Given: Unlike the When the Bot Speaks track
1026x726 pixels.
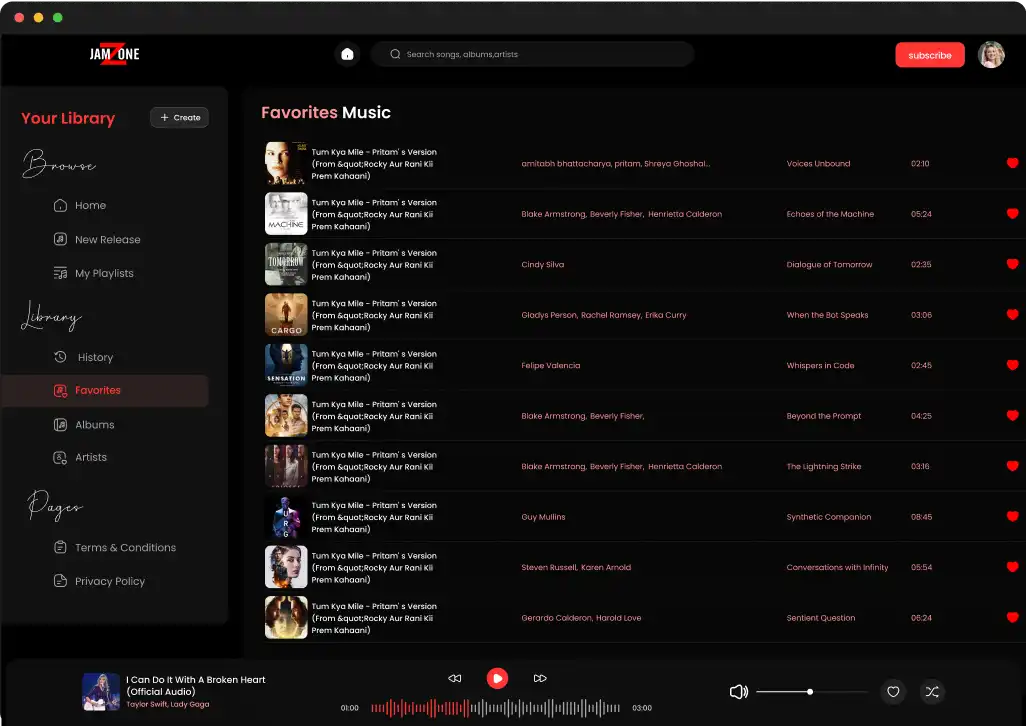Looking at the screenshot, I should 1012,314.
